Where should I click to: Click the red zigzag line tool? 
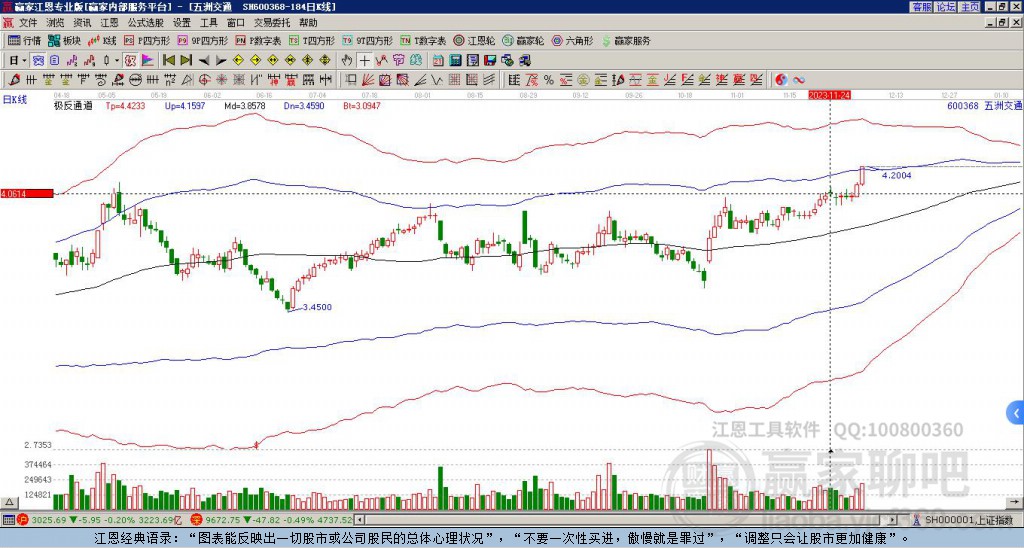(x=381, y=61)
